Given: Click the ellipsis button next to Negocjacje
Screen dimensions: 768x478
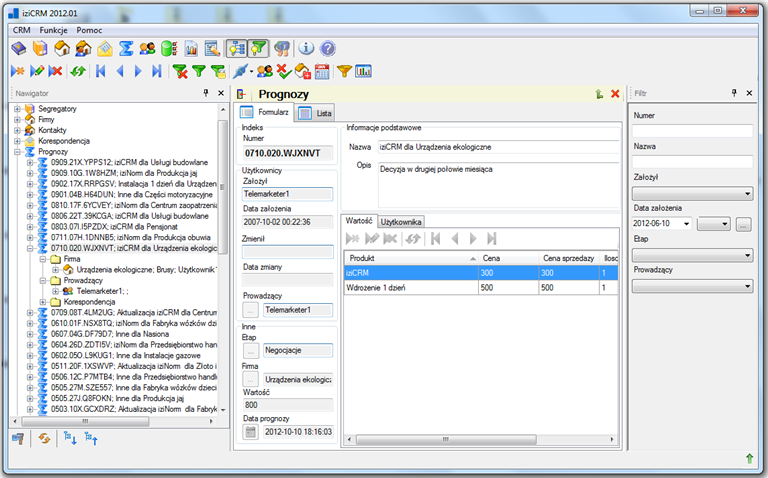Looking at the screenshot, I should [250, 351].
